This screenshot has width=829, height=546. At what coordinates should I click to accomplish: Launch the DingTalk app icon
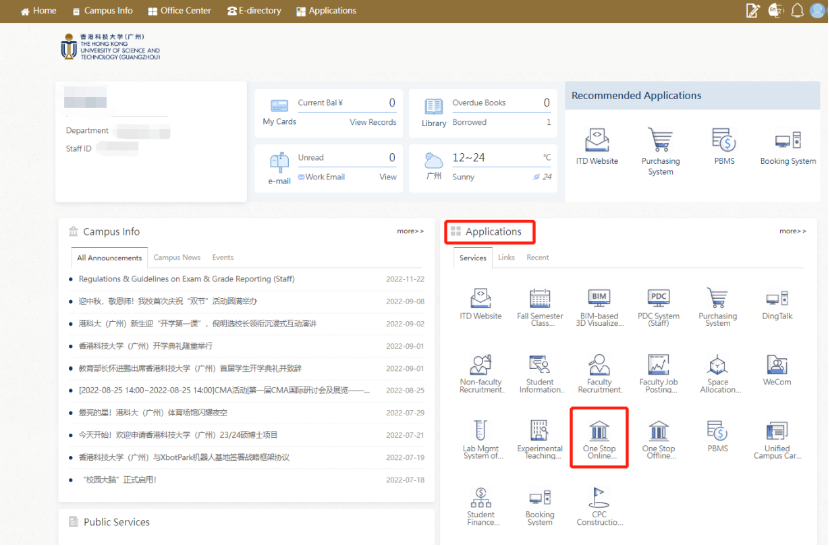click(777, 305)
